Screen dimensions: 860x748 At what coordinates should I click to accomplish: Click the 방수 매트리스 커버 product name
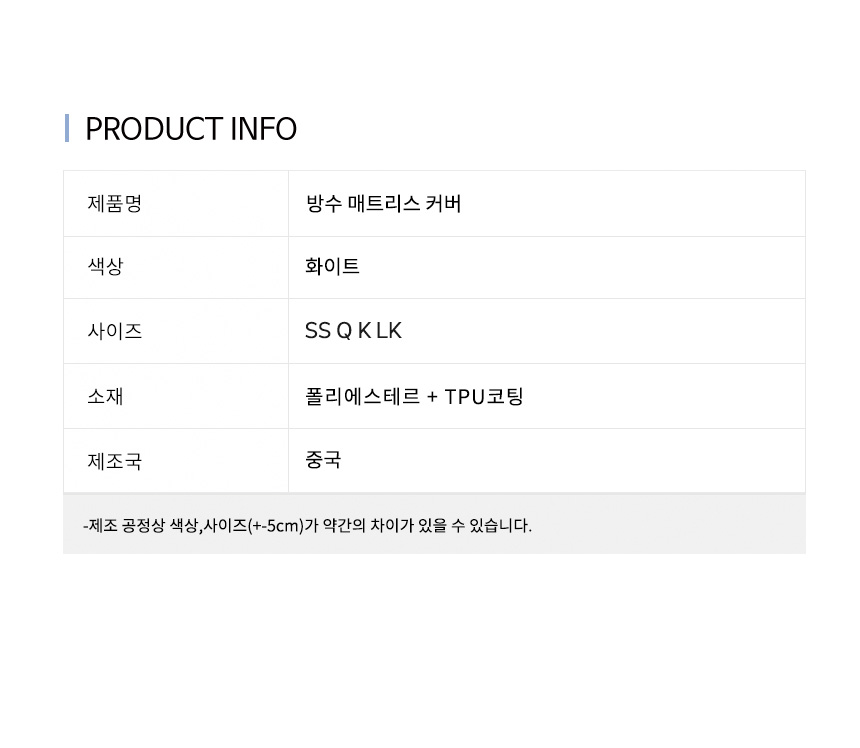tap(383, 204)
